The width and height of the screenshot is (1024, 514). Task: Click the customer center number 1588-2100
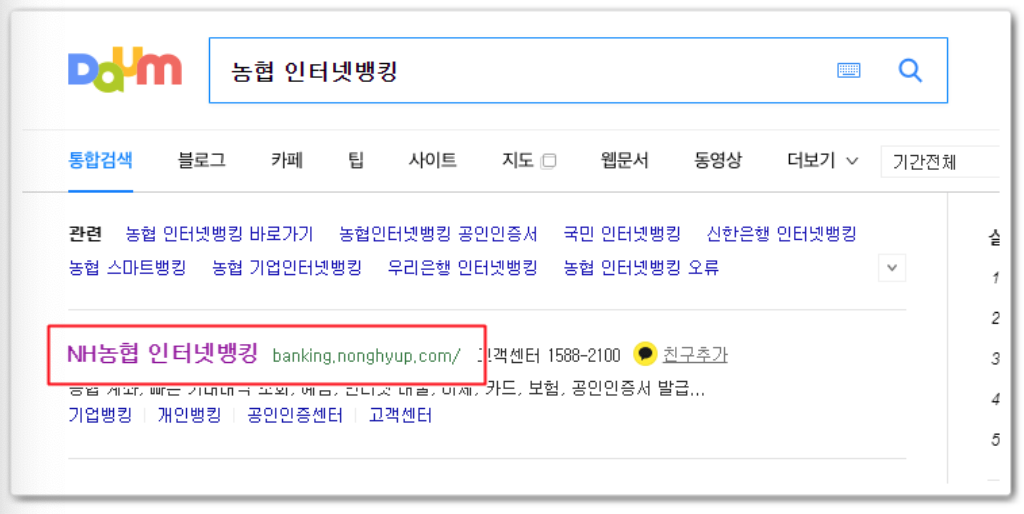click(584, 355)
